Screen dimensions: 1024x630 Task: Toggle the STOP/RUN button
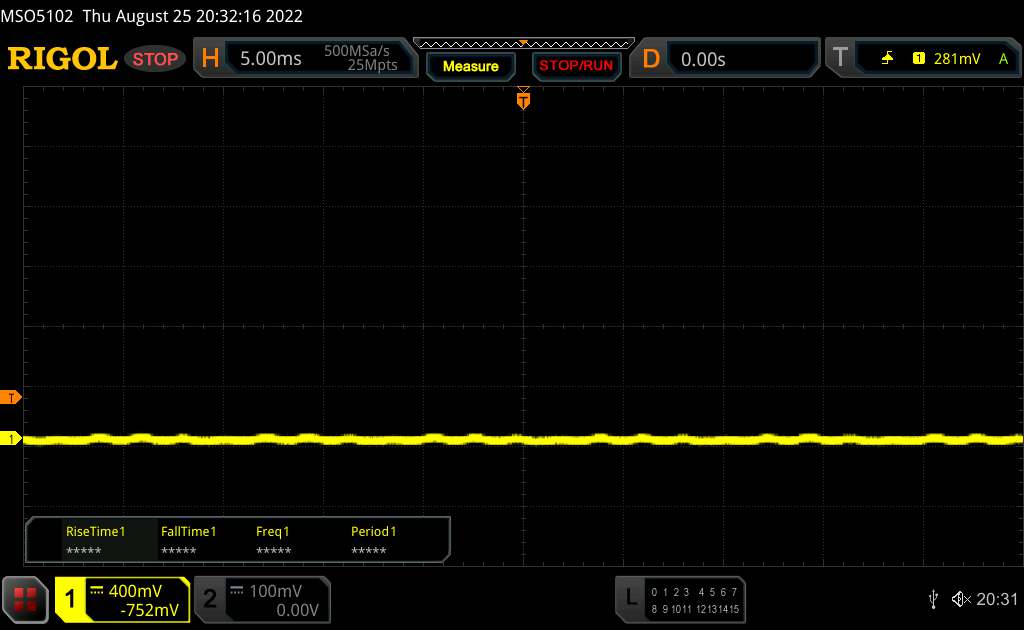pos(576,66)
